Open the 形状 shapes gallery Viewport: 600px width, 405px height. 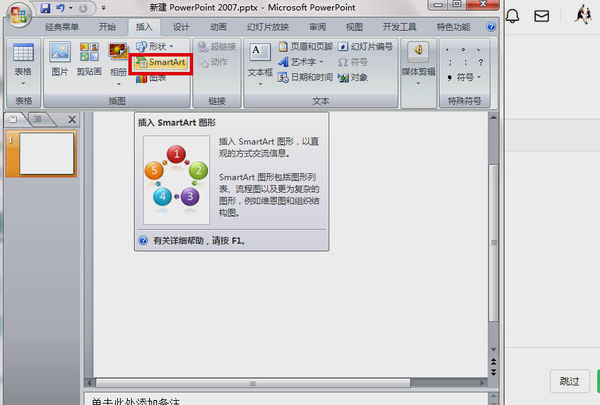pos(155,46)
